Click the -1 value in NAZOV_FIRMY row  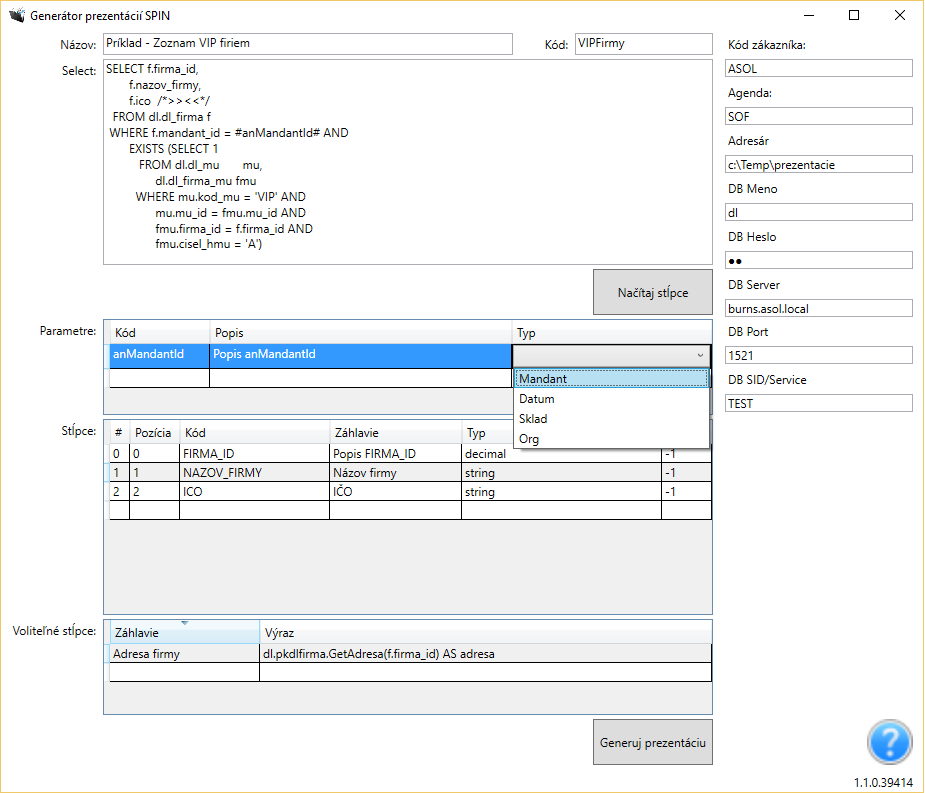[x=686, y=473]
